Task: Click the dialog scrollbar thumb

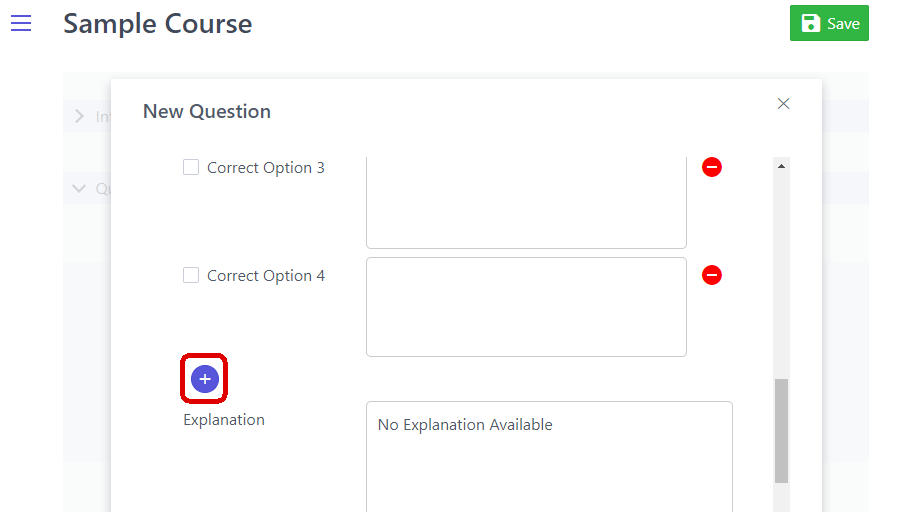Action: click(782, 430)
